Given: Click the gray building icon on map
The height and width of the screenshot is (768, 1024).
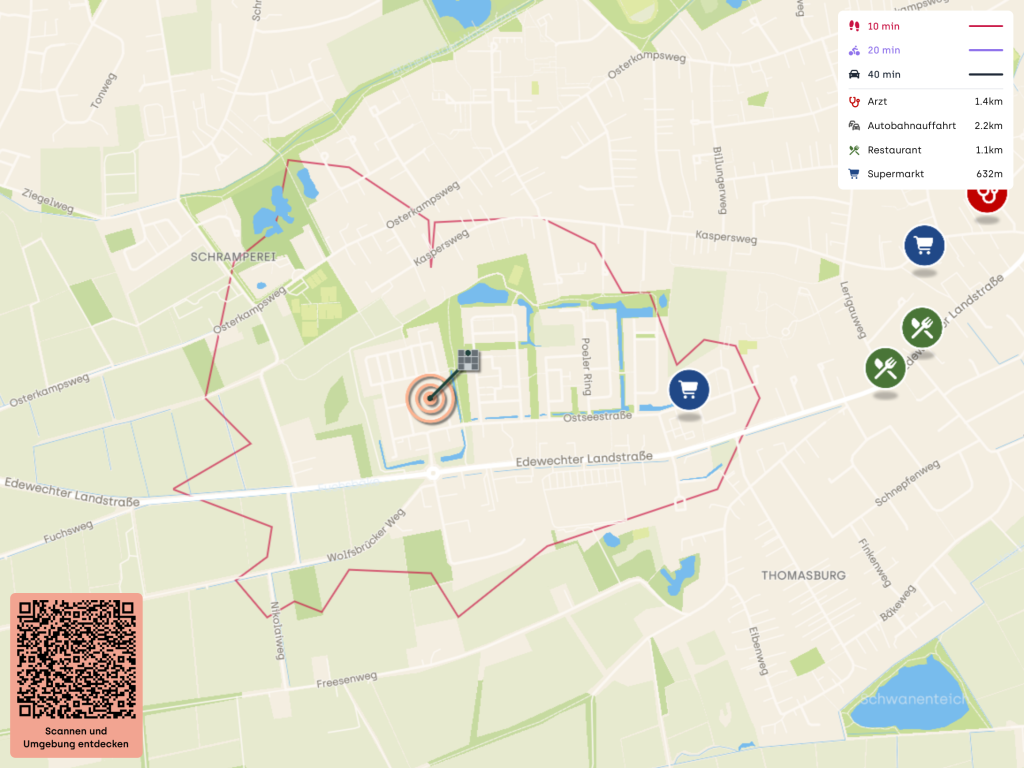Looking at the screenshot, I should [468, 360].
